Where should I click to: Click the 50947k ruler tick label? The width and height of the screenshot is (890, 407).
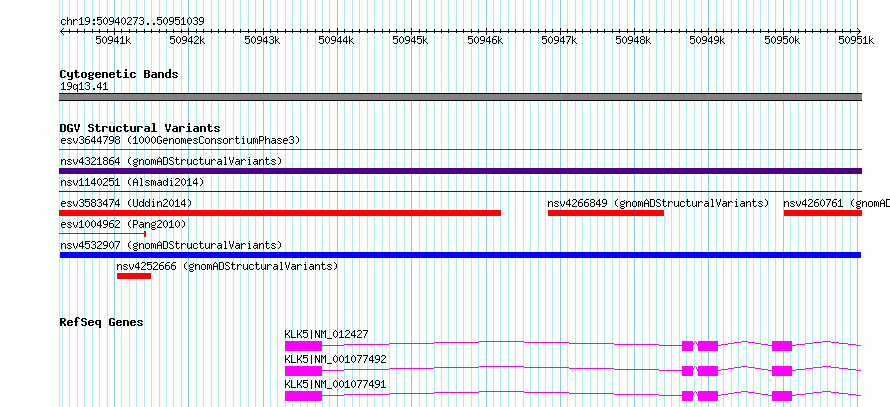(x=560, y=40)
